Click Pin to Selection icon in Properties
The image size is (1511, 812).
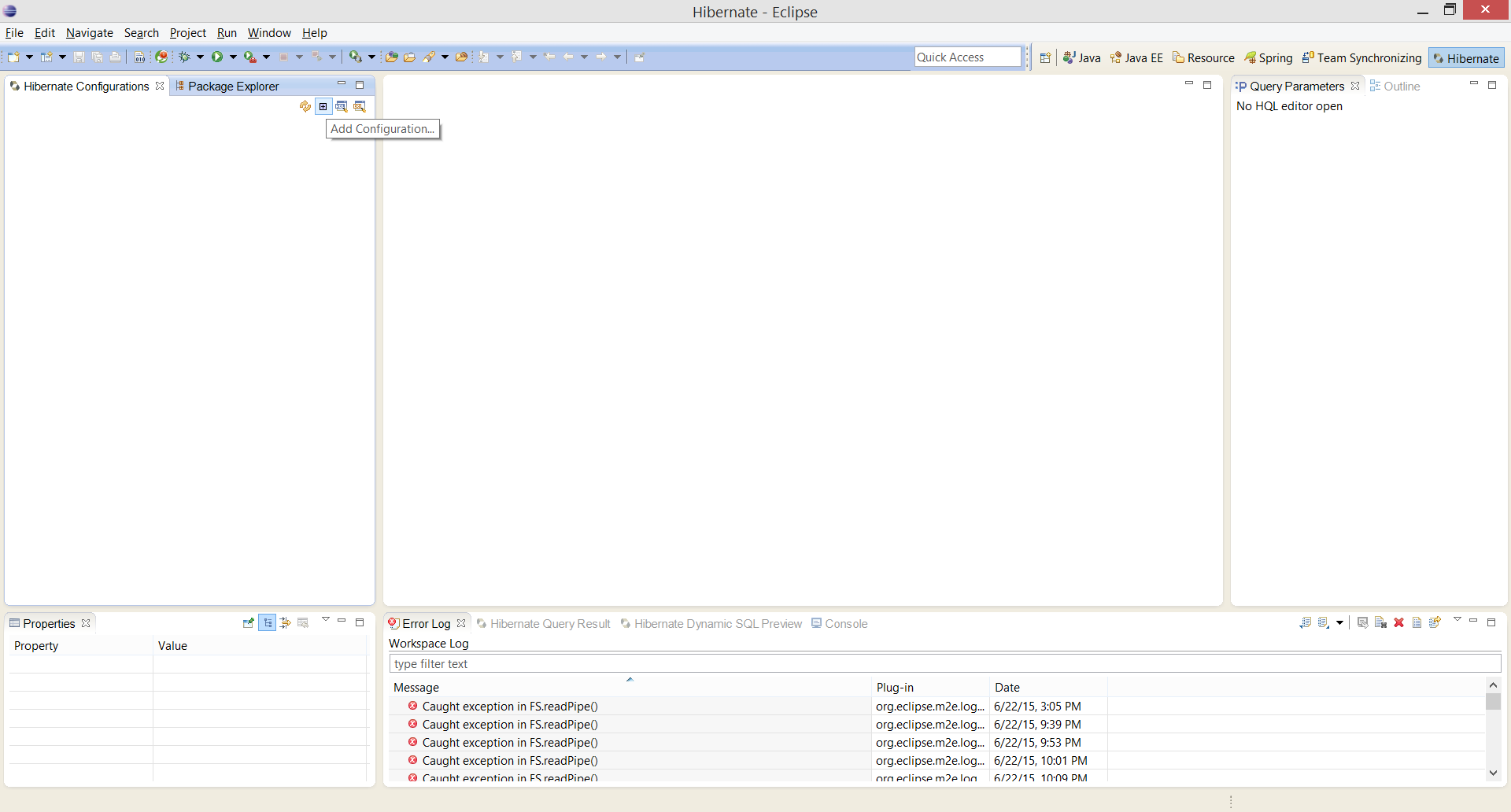[x=249, y=622]
